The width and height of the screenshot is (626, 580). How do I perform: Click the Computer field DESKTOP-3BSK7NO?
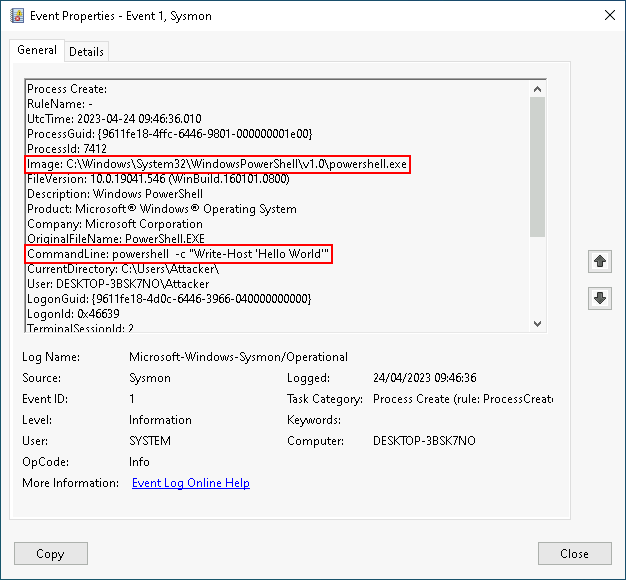[x=424, y=441]
